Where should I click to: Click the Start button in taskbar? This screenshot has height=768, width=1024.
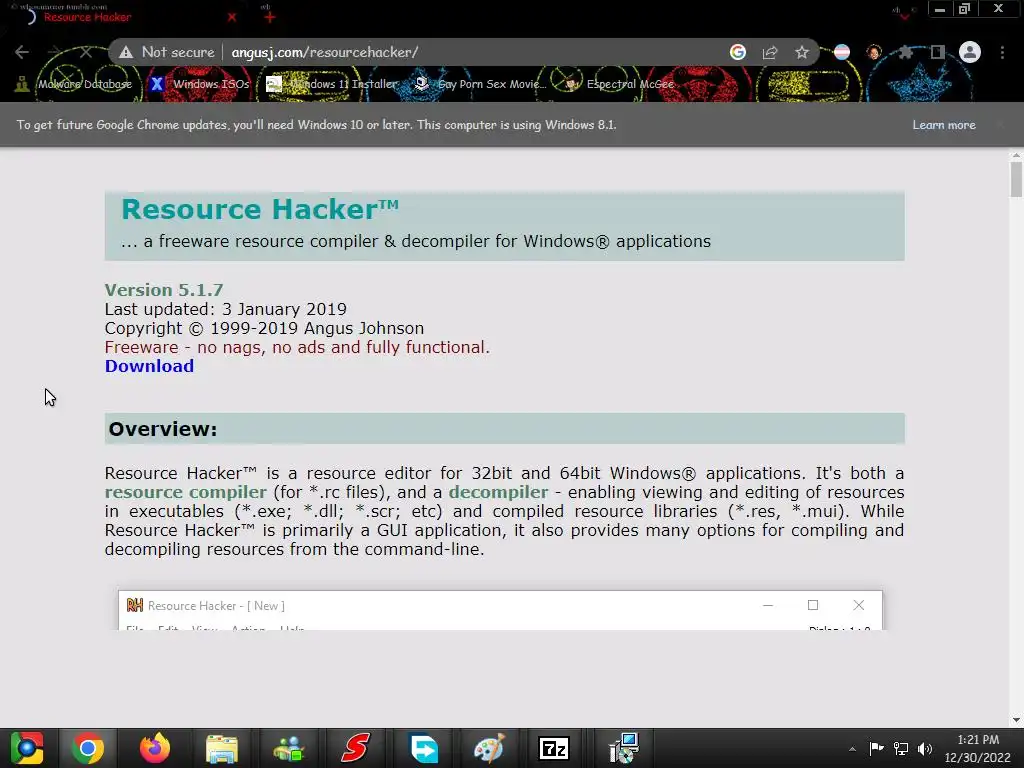(x=27, y=748)
